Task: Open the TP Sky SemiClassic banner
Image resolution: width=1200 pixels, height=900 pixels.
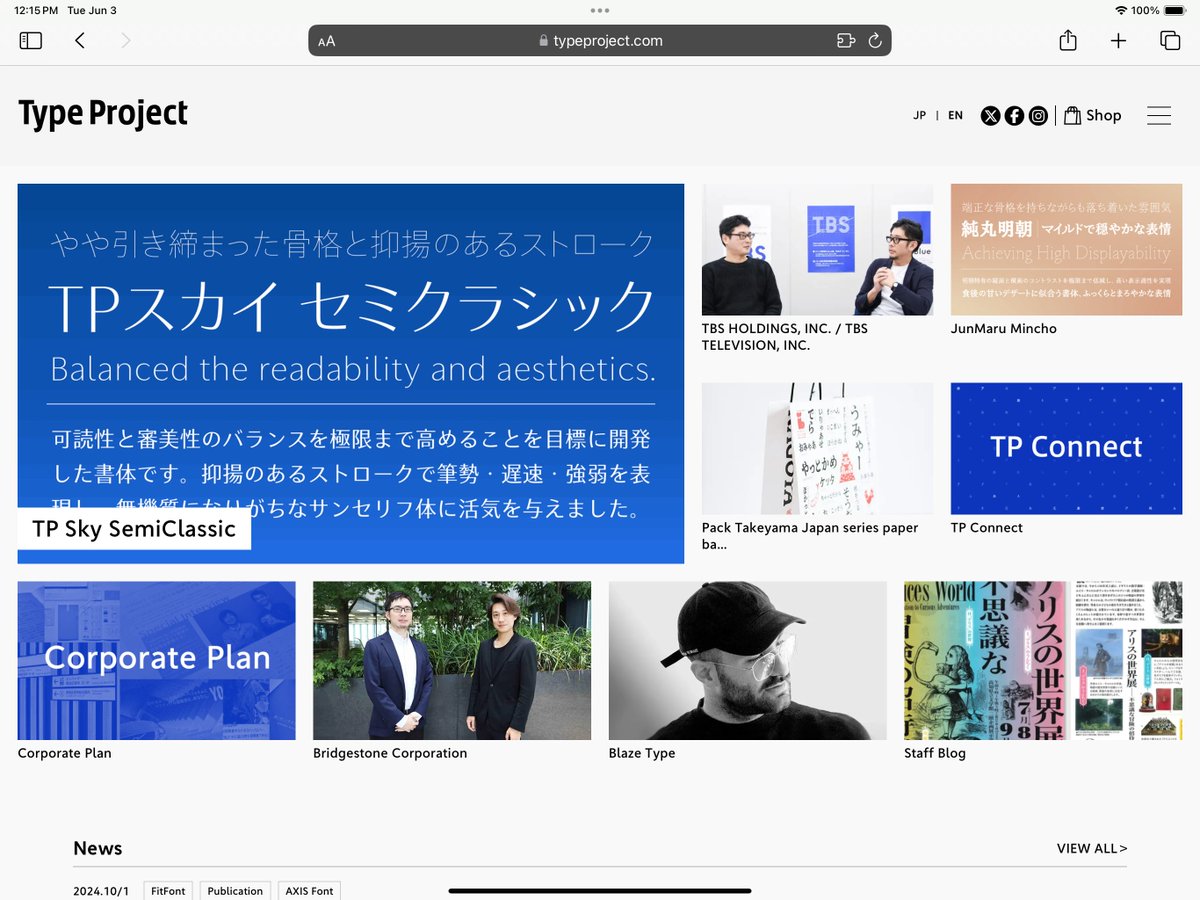Action: click(351, 373)
